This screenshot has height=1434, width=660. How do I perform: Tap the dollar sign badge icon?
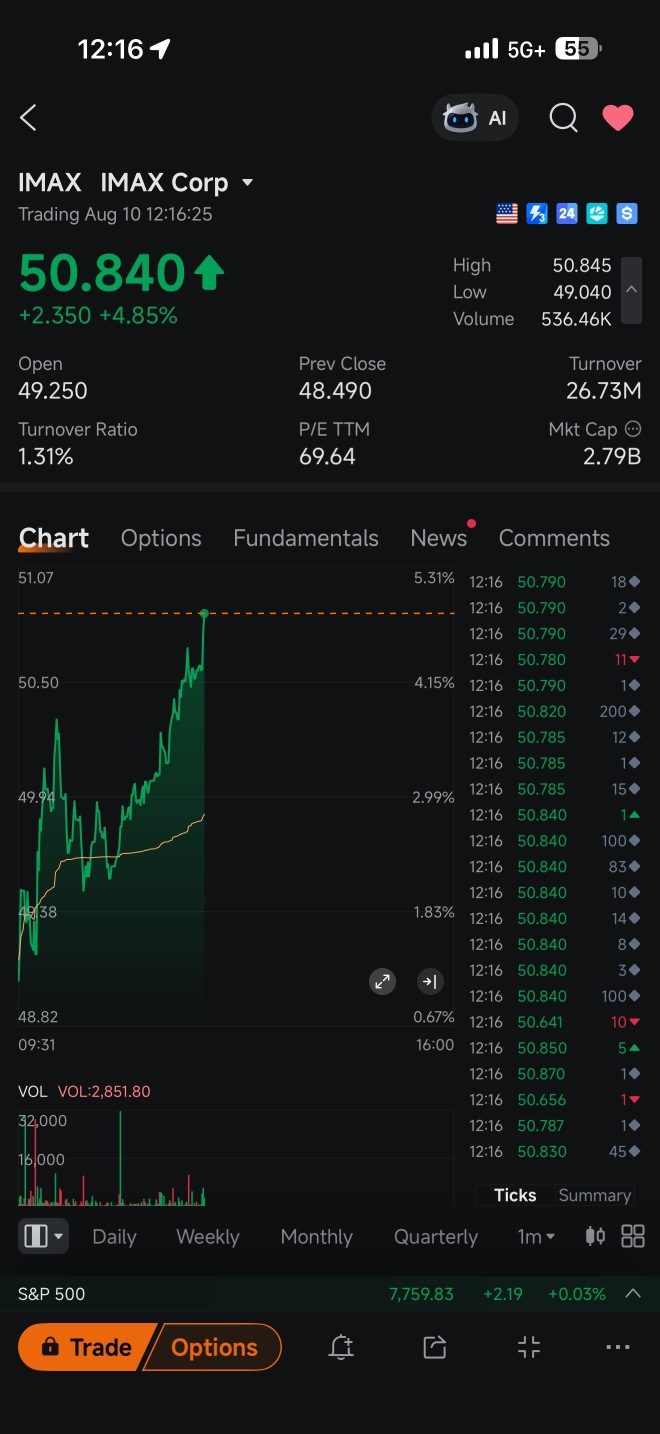(x=627, y=213)
